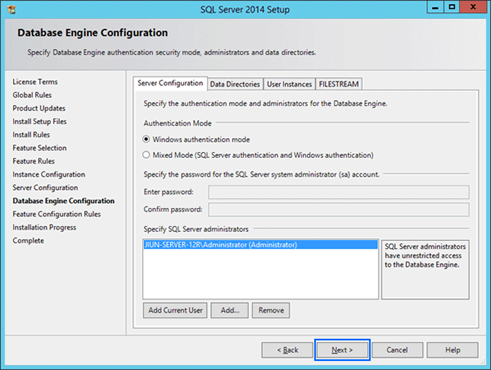Image resolution: width=491 pixels, height=370 pixels.
Task: Open the Data Directories tab
Action: [235, 84]
